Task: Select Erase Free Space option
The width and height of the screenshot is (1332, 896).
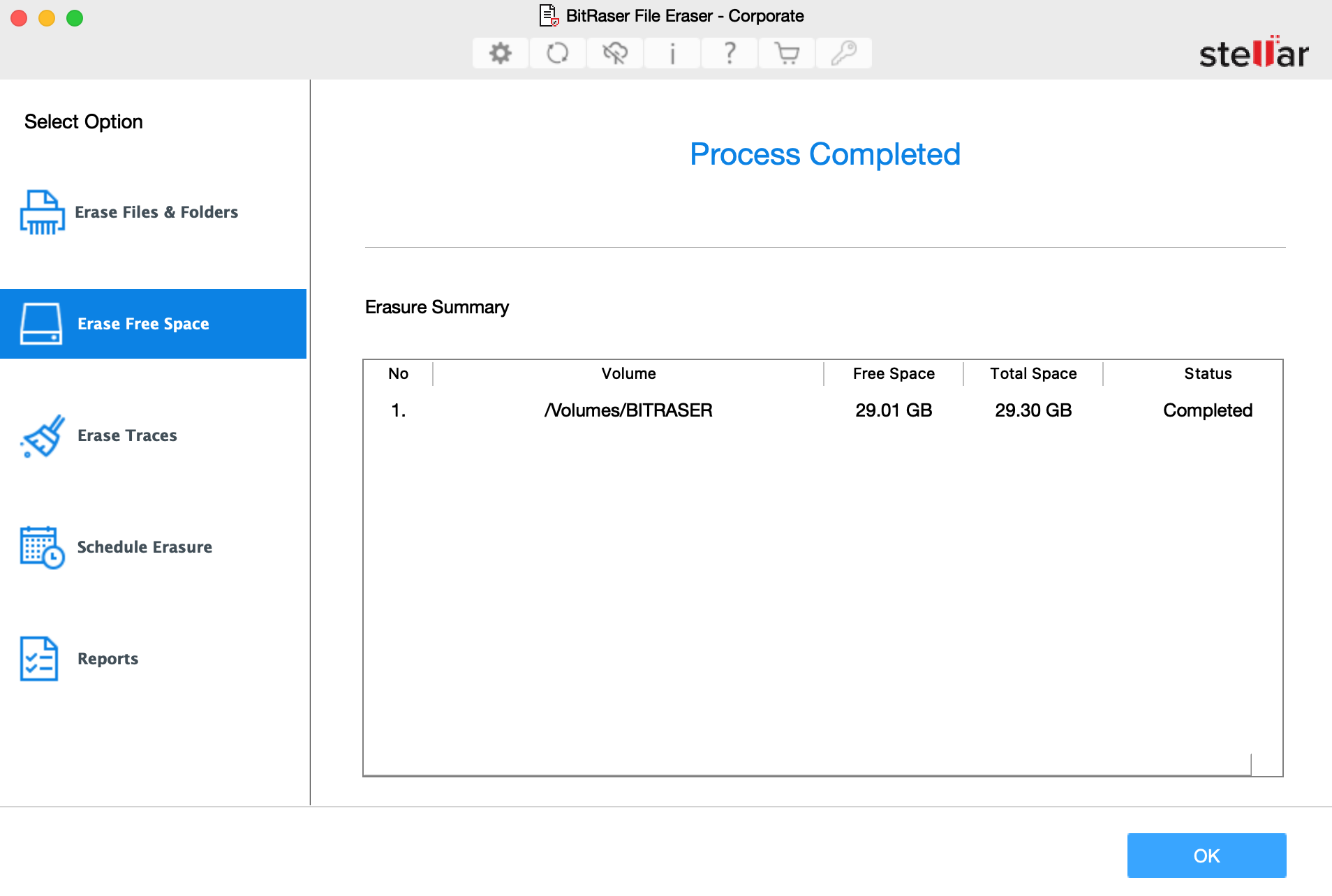Action: pos(153,324)
